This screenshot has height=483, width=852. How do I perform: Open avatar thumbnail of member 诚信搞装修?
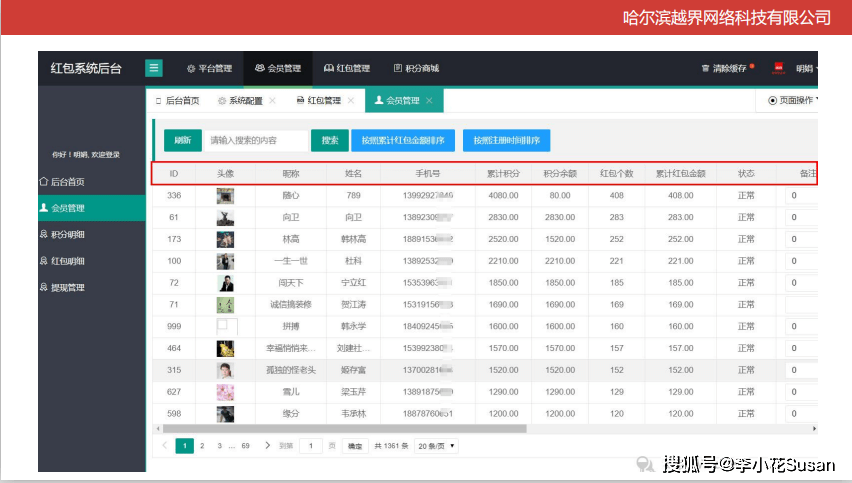click(225, 305)
